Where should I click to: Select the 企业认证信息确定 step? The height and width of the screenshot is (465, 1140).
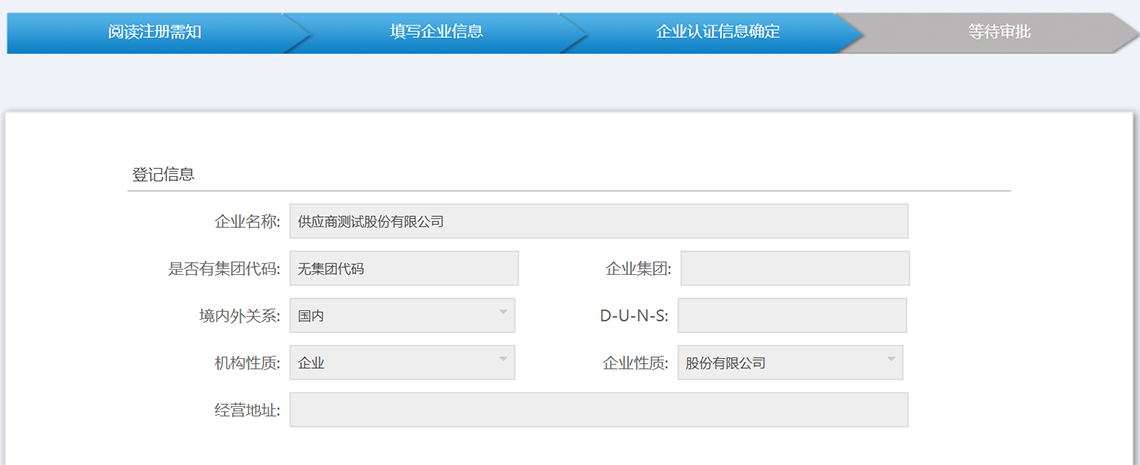717,32
